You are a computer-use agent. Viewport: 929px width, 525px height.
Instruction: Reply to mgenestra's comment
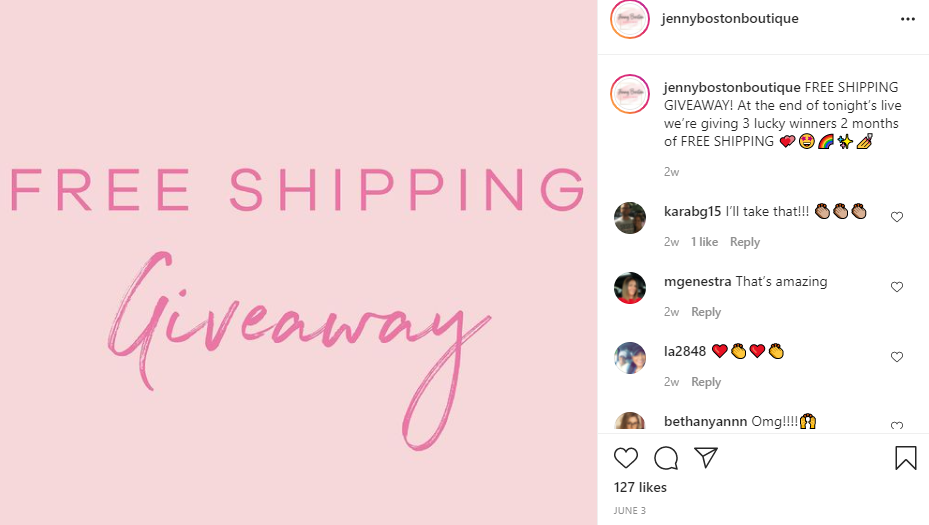click(706, 312)
